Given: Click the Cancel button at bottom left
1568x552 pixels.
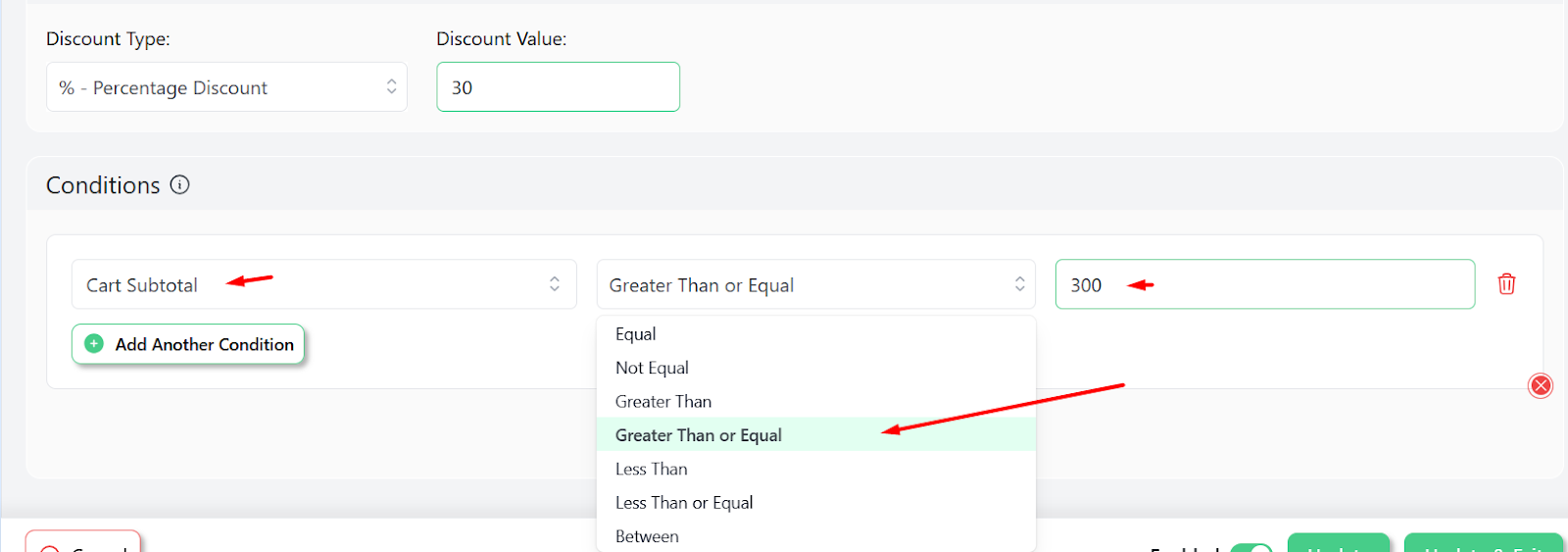Looking at the screenshot, I should click(x=83, y=542).
